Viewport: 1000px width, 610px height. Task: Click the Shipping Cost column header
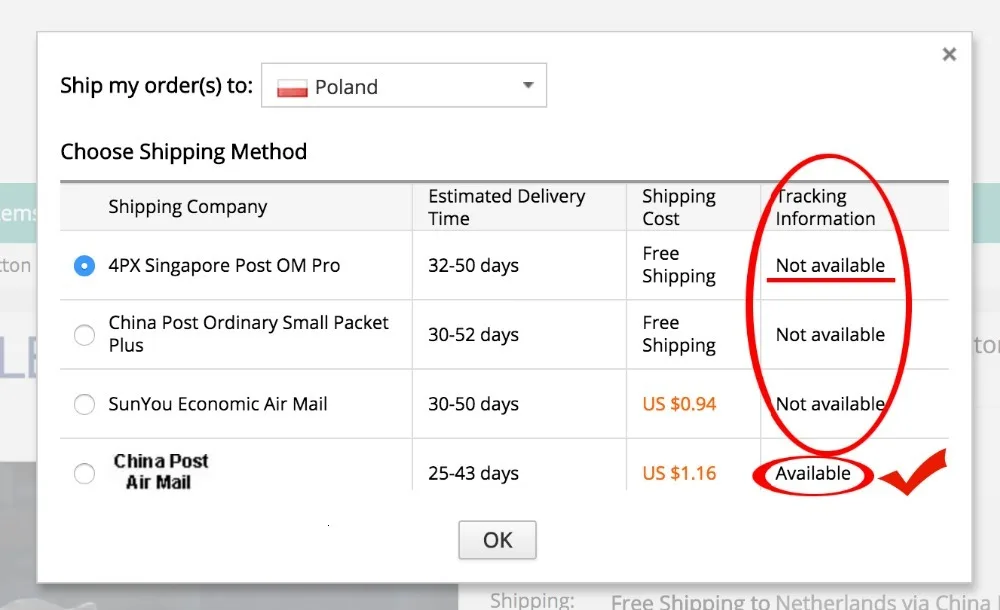pyautogui.click(x=679, y=207)
